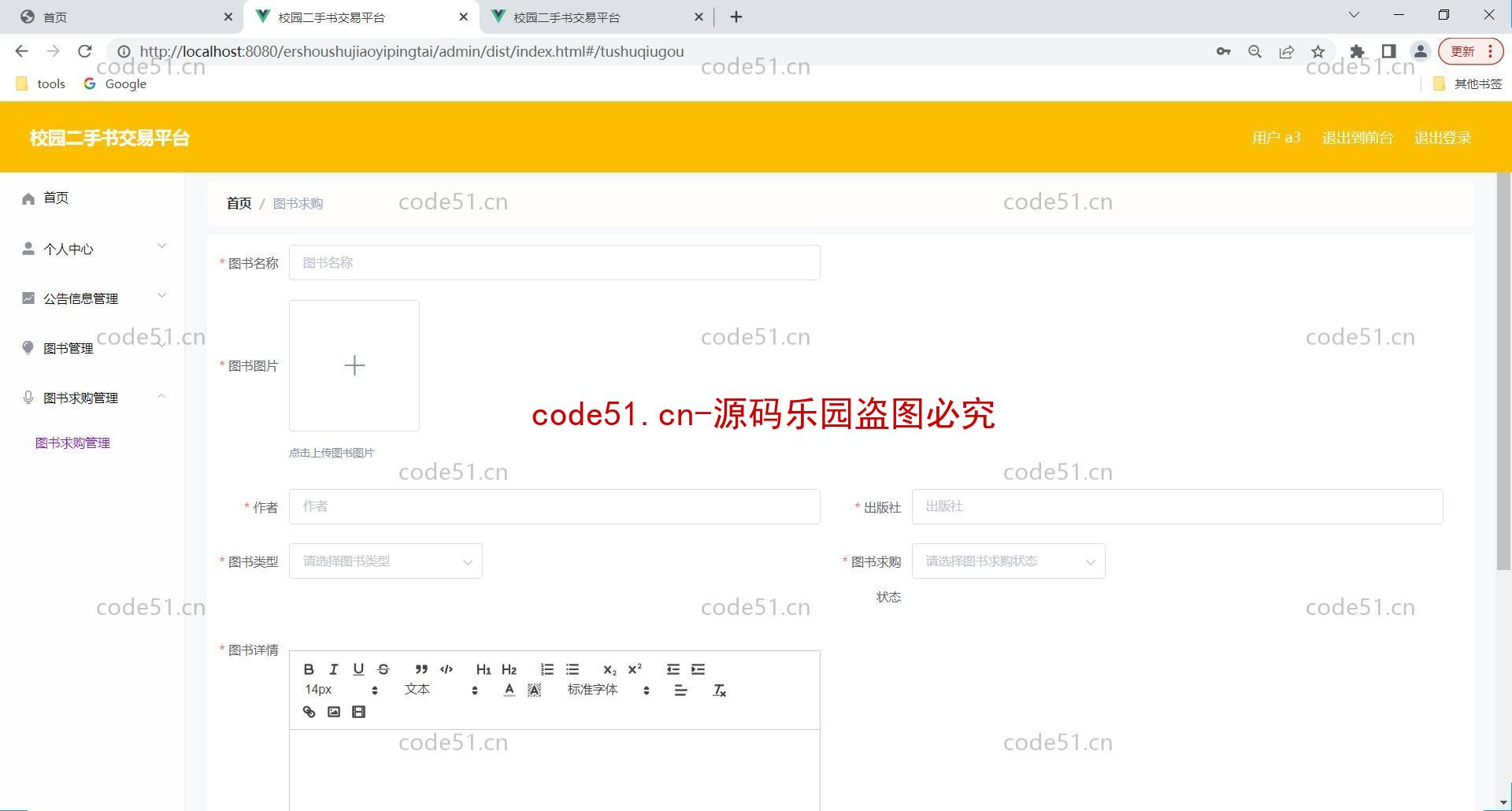Switch to 首页 browser tab
The width and height of the screenshot is (1512, 811).
tap(122, 17)
